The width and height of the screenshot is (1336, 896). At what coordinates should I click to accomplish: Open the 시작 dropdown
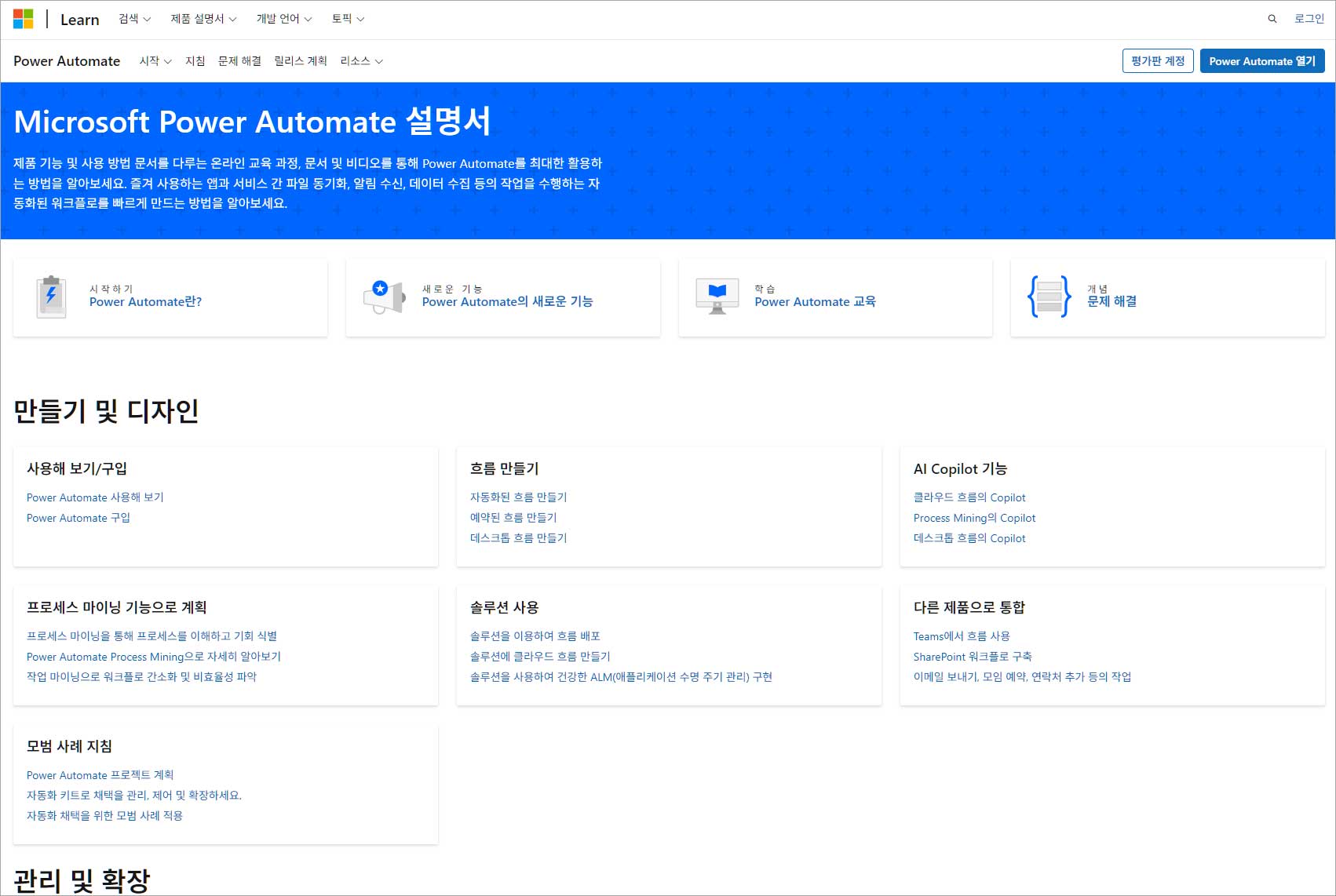click(x=154, y=60)
